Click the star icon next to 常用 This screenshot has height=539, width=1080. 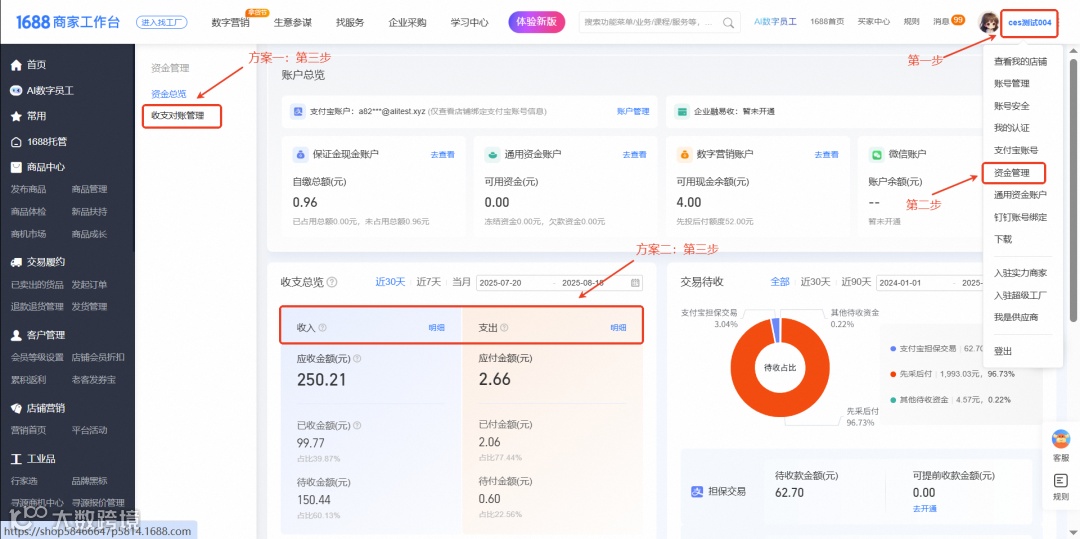pyautogui.click(x=17, y=116)
